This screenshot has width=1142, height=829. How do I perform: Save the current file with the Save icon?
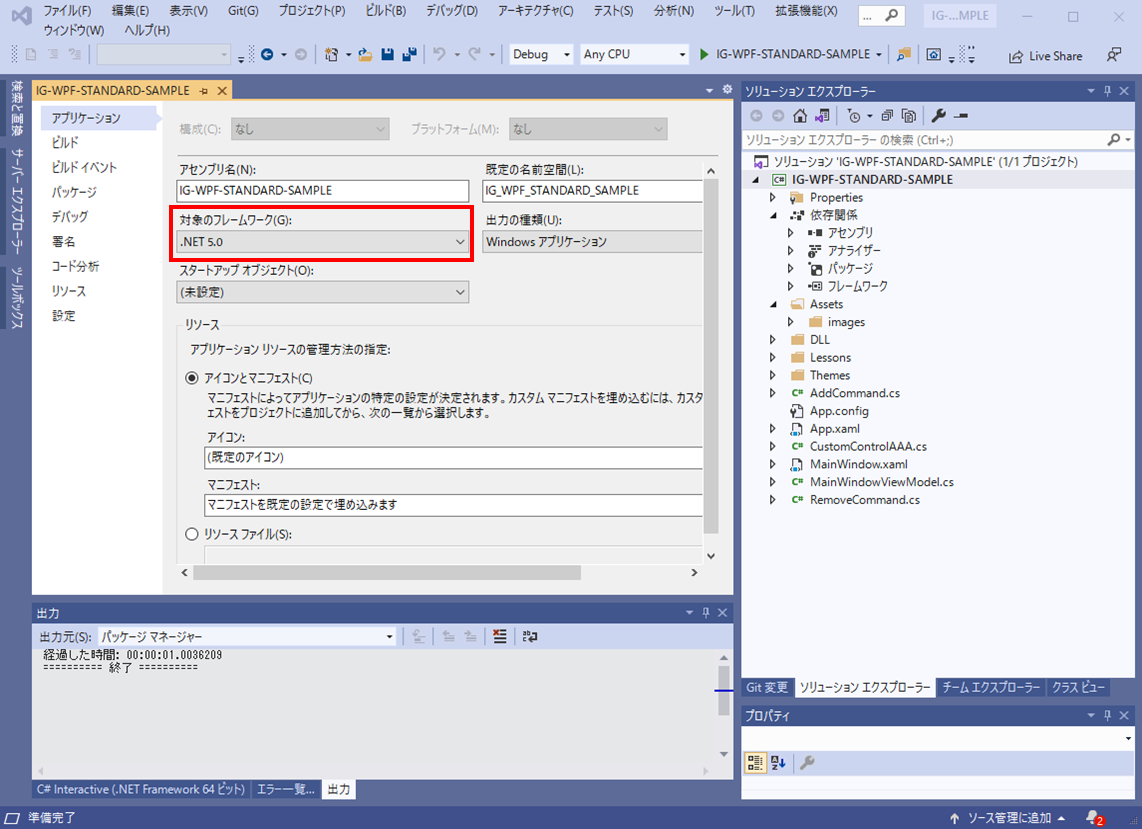tap(387, 55)
